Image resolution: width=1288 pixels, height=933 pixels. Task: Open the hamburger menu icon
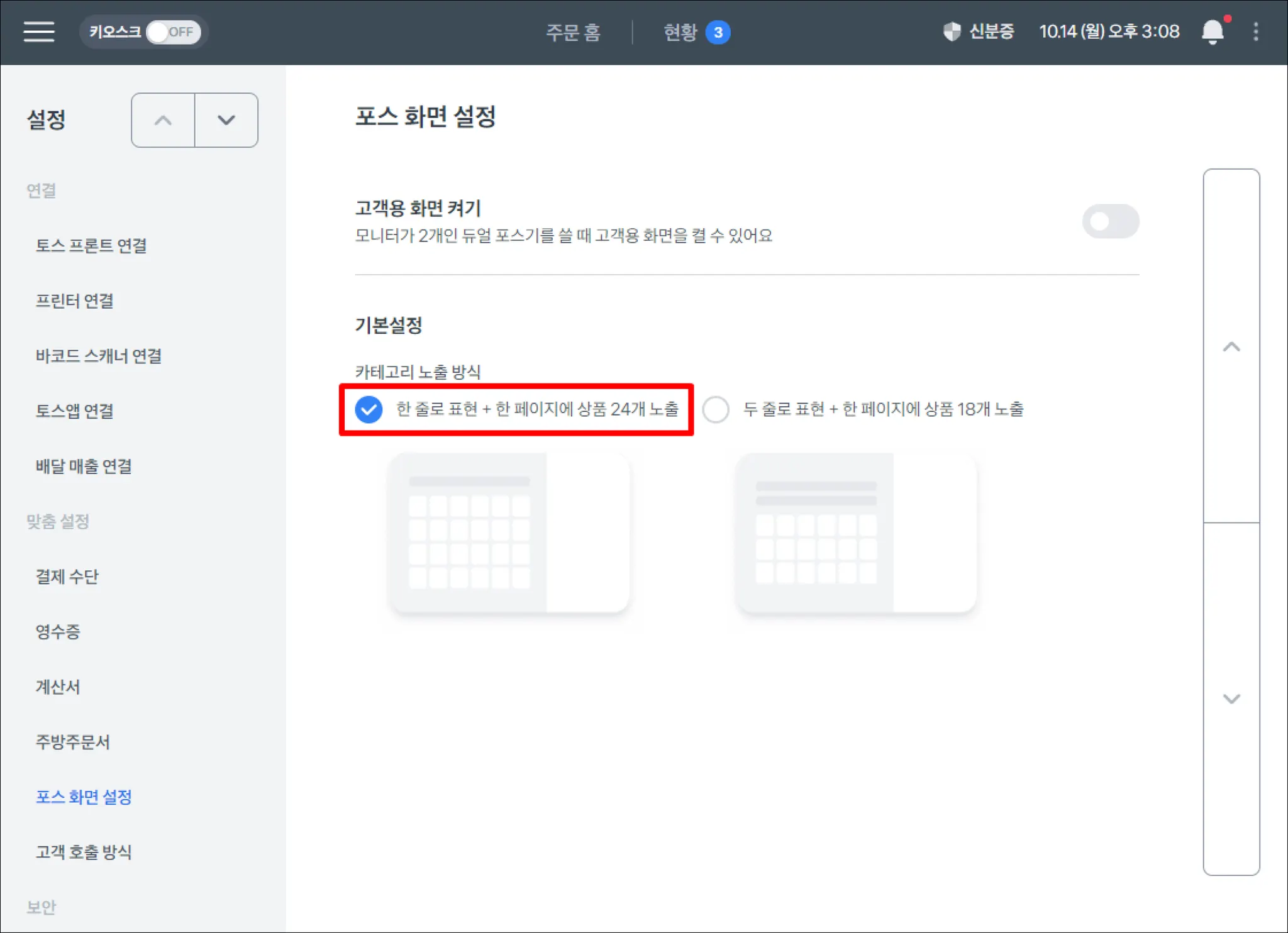point(39,31)
